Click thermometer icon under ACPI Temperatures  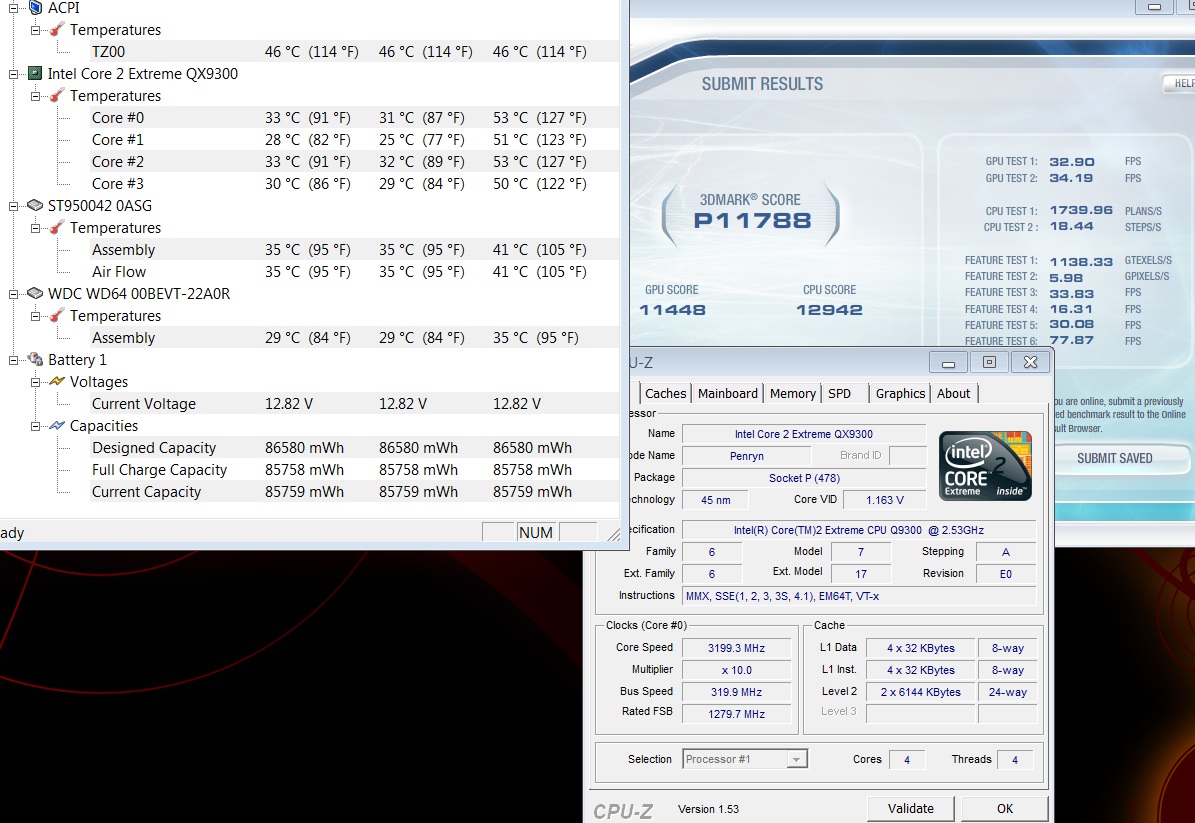(56, 30)
